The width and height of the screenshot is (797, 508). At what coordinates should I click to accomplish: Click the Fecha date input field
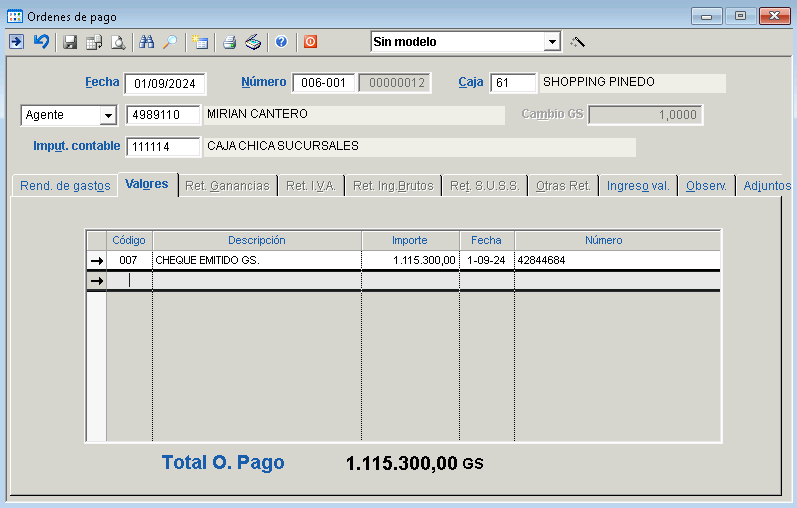165,83
